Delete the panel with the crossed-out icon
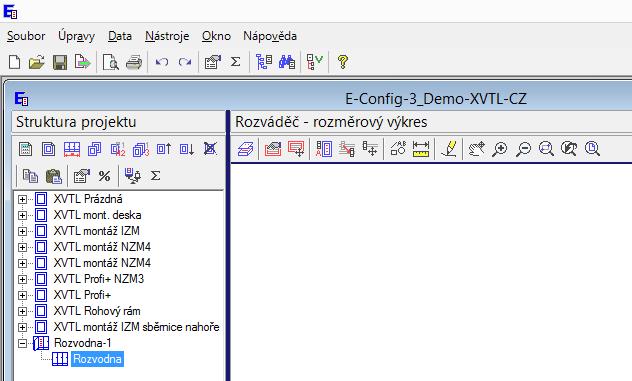 [x=210, y=149]
